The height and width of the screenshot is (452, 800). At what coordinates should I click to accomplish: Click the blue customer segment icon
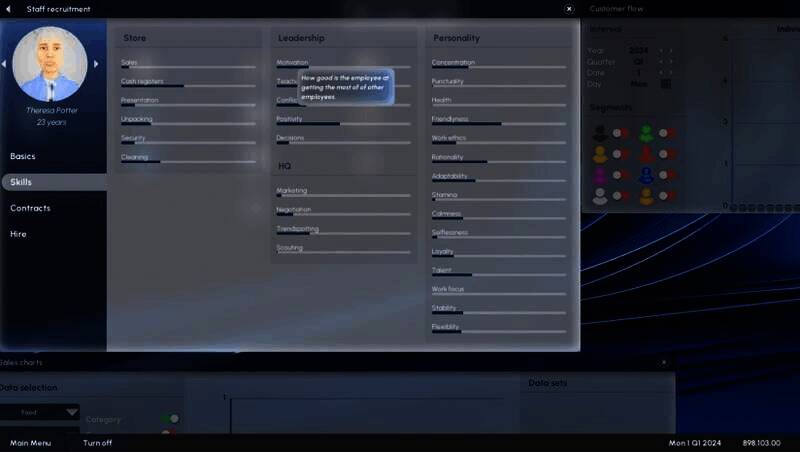pos(646,176)
